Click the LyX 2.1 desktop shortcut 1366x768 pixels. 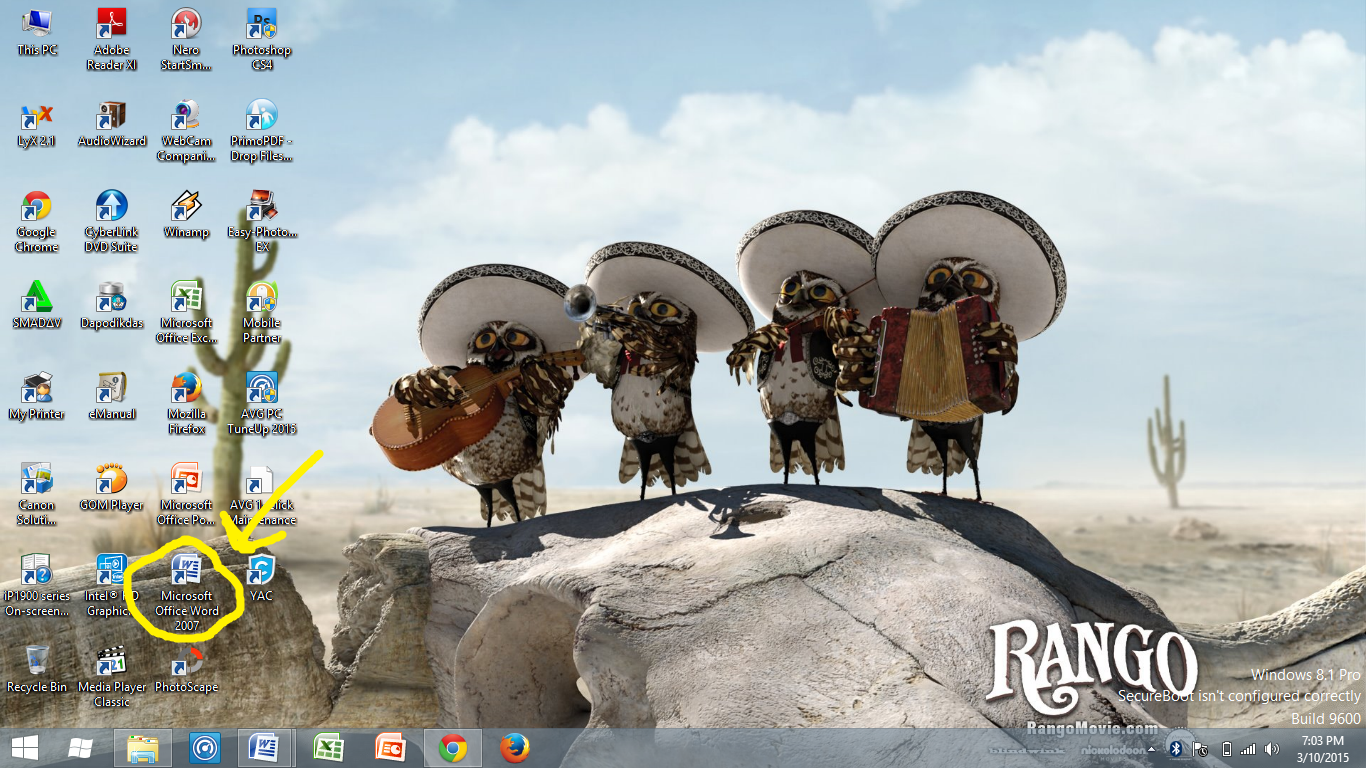[37, 124]
